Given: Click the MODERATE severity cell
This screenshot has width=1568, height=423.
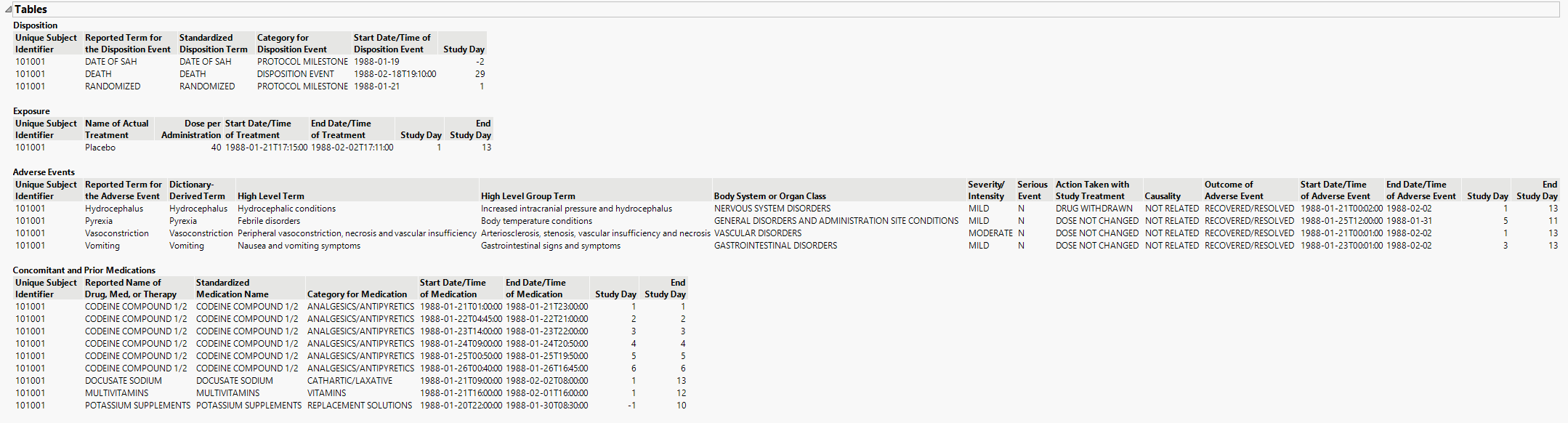Looking at the screenshot, I should point(990,233).
